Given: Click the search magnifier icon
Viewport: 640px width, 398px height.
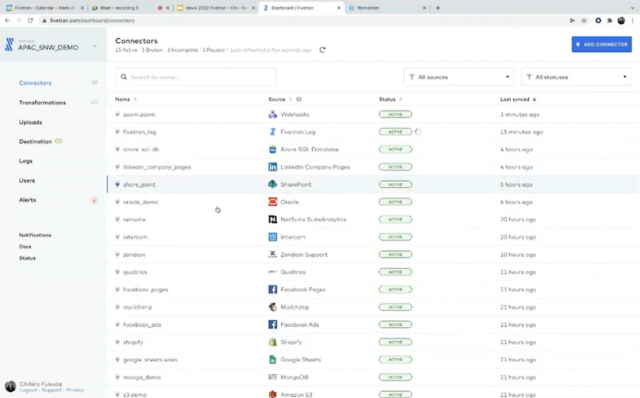Looking at the screenshot, I should pos(124,77).
